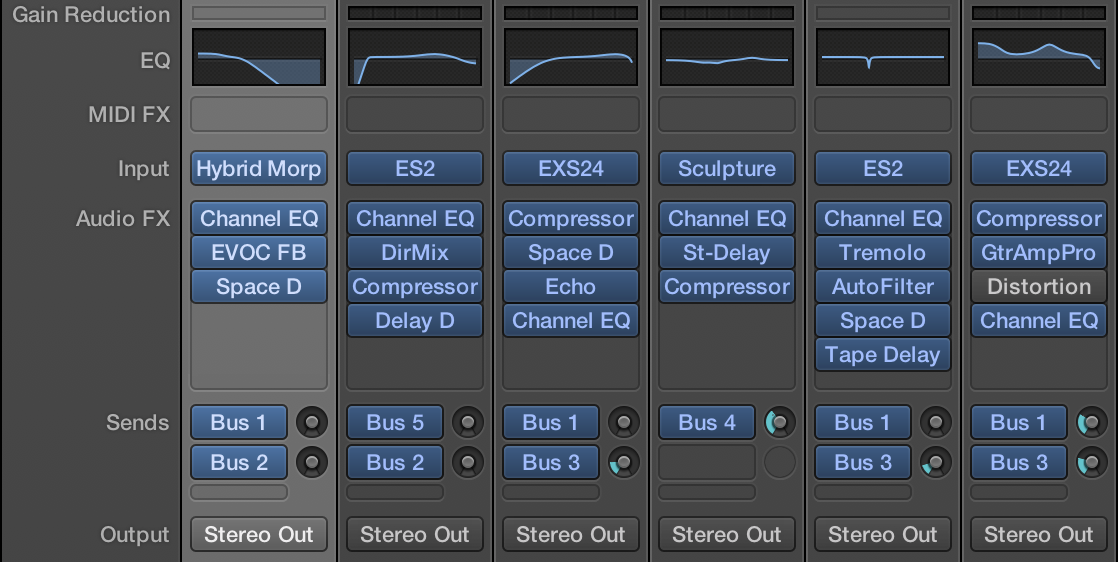Open the Hybrid Morp instrument slot

point(259,168)
